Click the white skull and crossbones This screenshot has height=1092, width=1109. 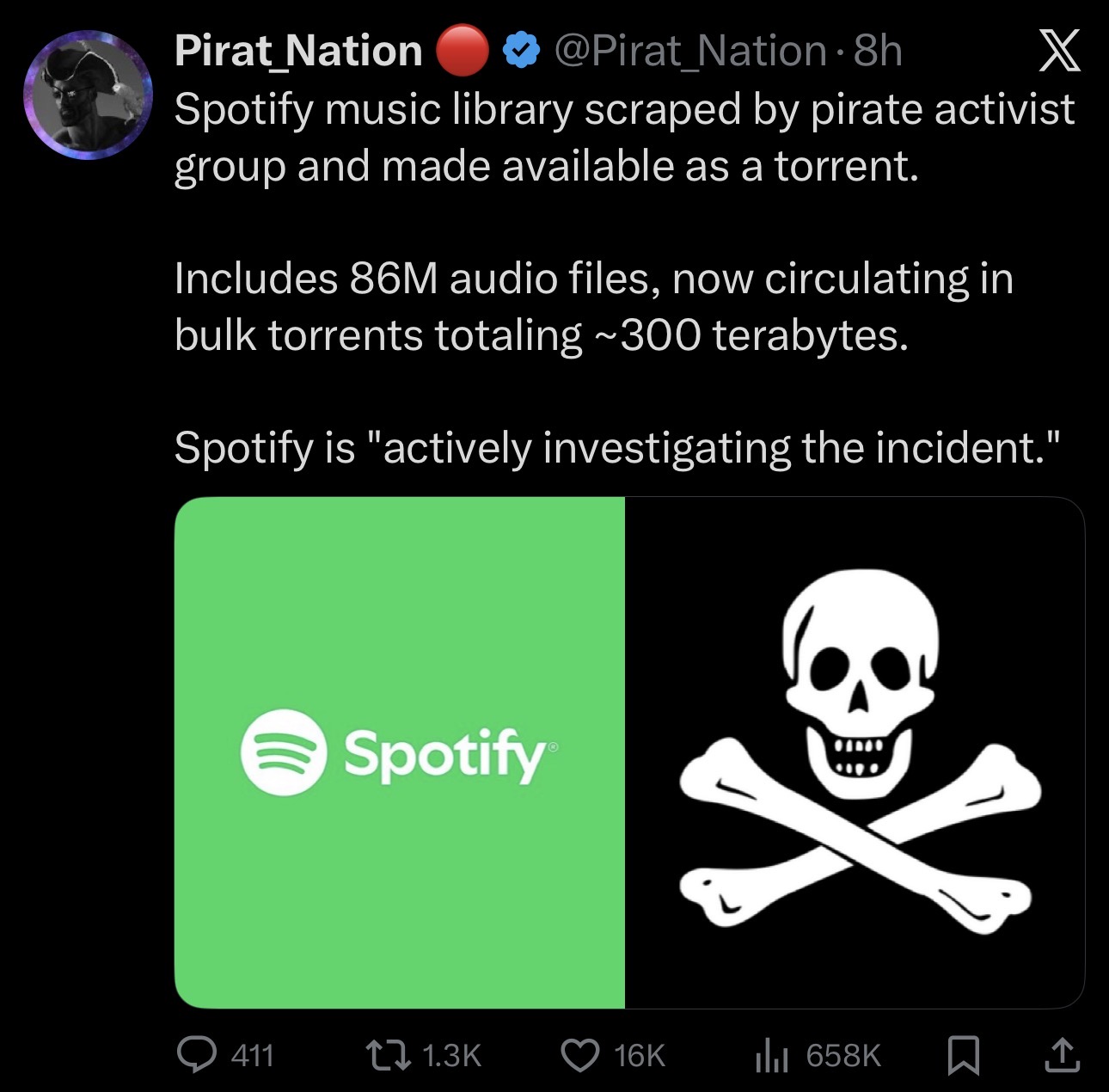click(860, 748)
